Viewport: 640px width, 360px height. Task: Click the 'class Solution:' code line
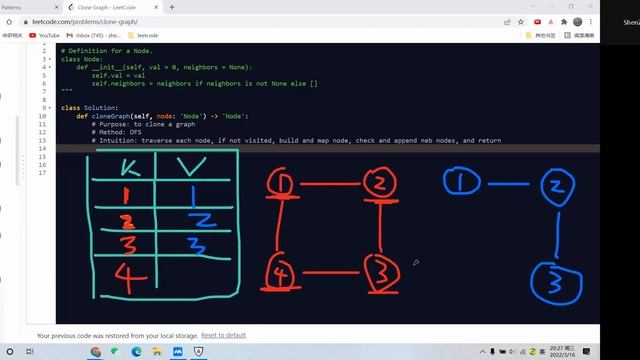(90, 108)
